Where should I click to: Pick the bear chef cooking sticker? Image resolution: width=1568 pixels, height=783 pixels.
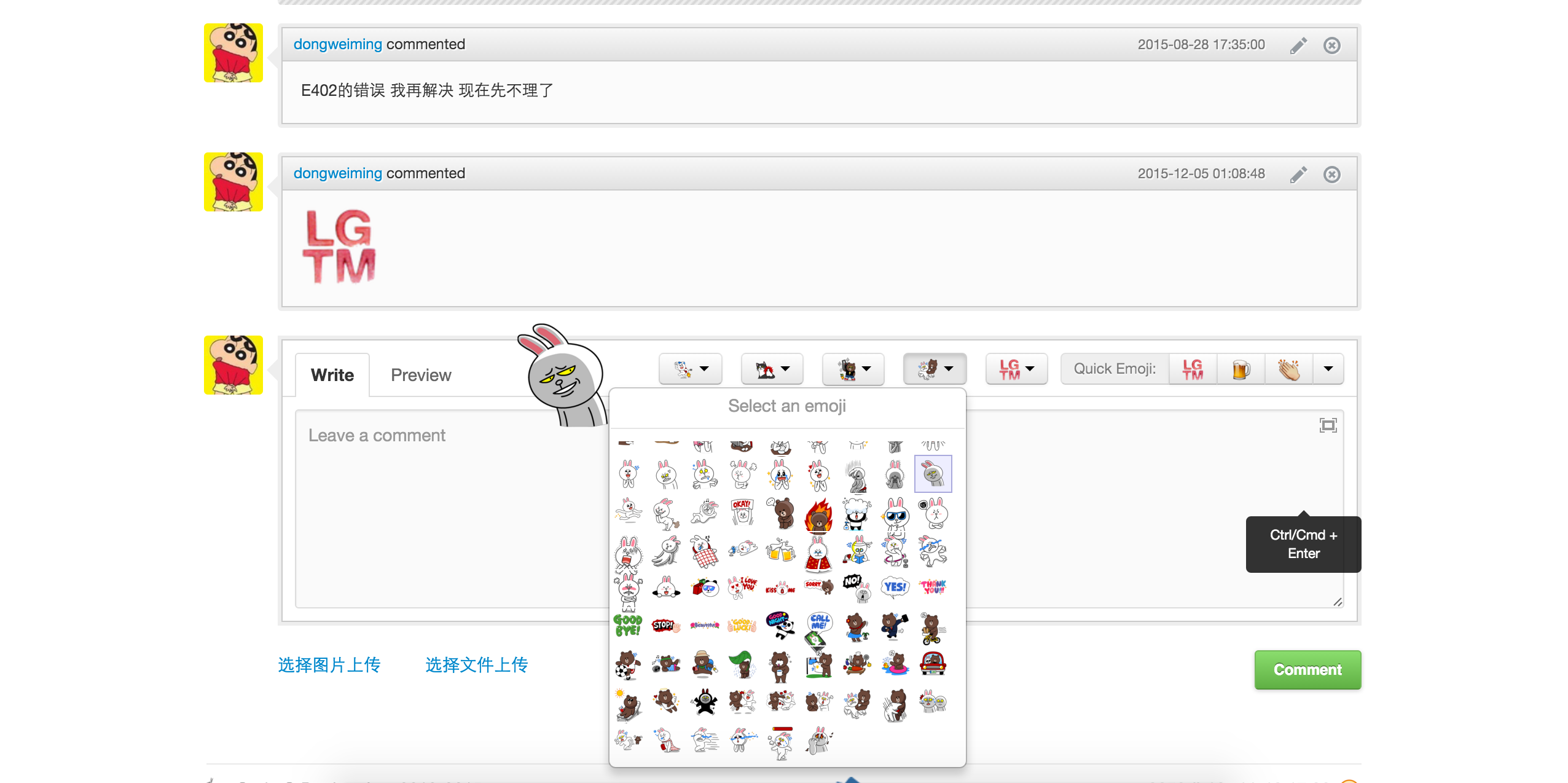pyautogui.click(x=857, y=664)
